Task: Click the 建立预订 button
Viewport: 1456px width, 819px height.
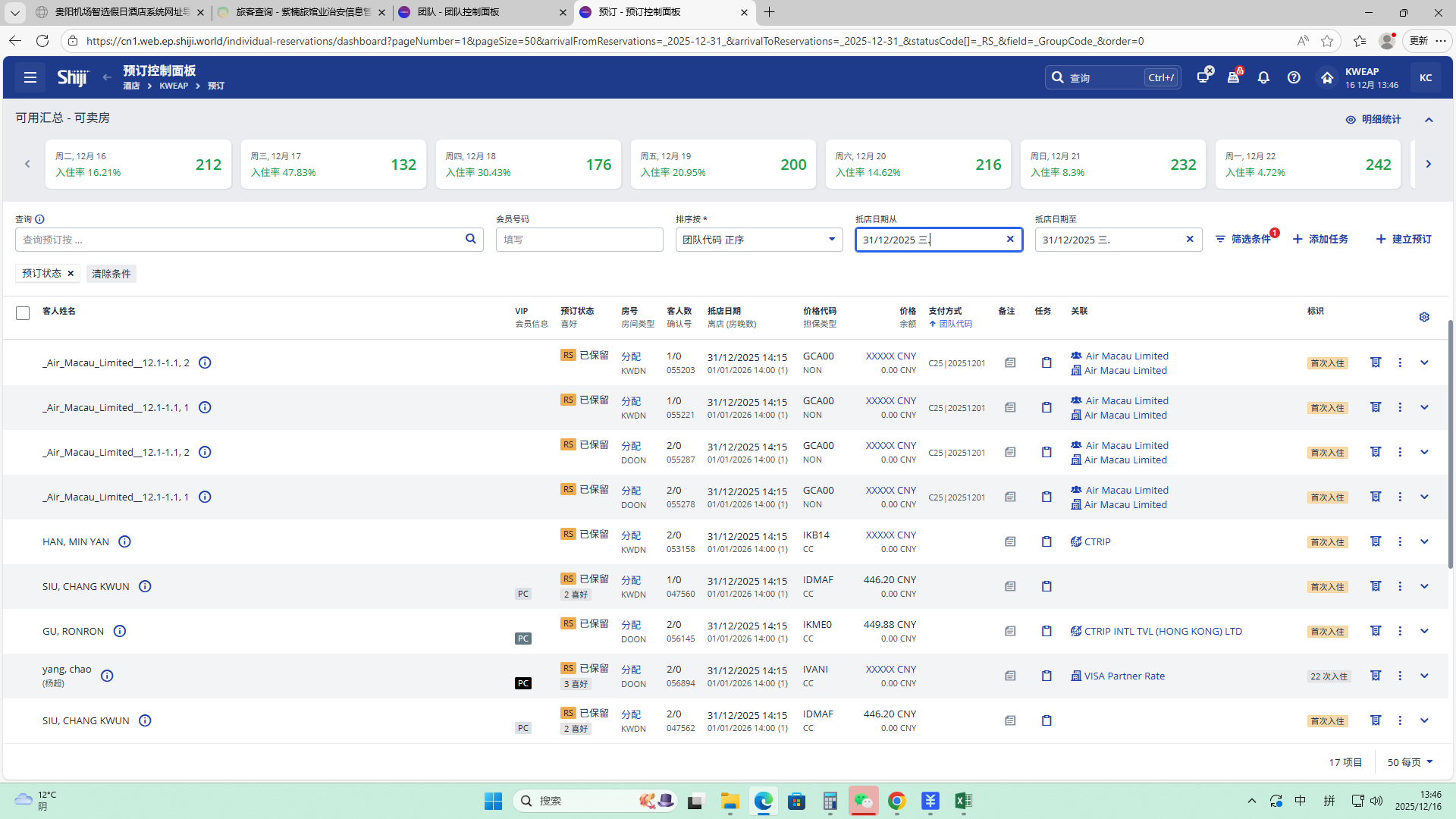Action: 1404,239
